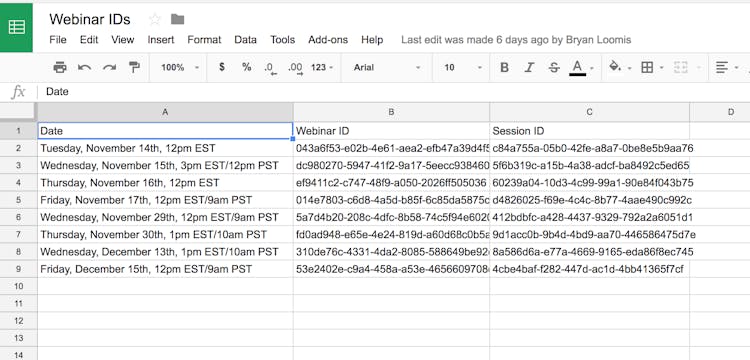Select Webinar ID starting dc980270
Image resolution: width=750 pixels, height=360 pixels.
point(391,165)
